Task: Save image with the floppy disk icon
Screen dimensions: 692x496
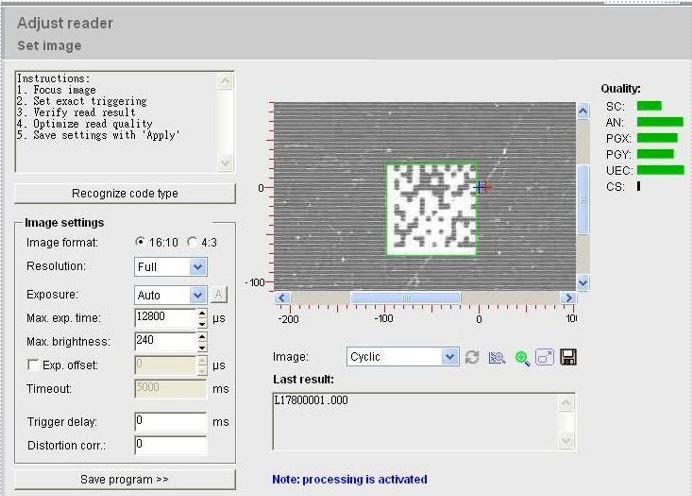Action: click(x=568, y=357)
